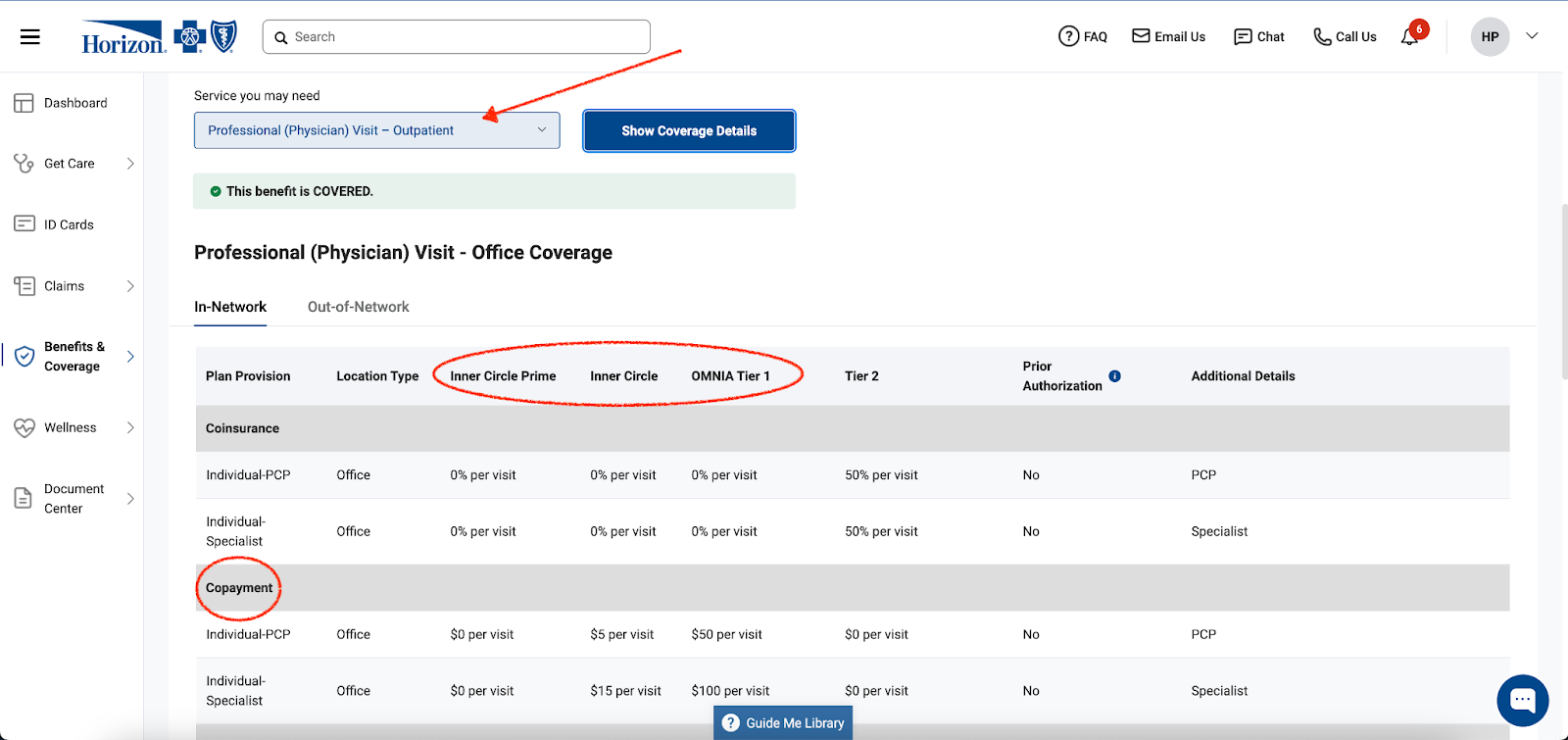Screen dimensions: 1568x740
Task: Go to the Horizon logo home
Action: tap(123, 37)
